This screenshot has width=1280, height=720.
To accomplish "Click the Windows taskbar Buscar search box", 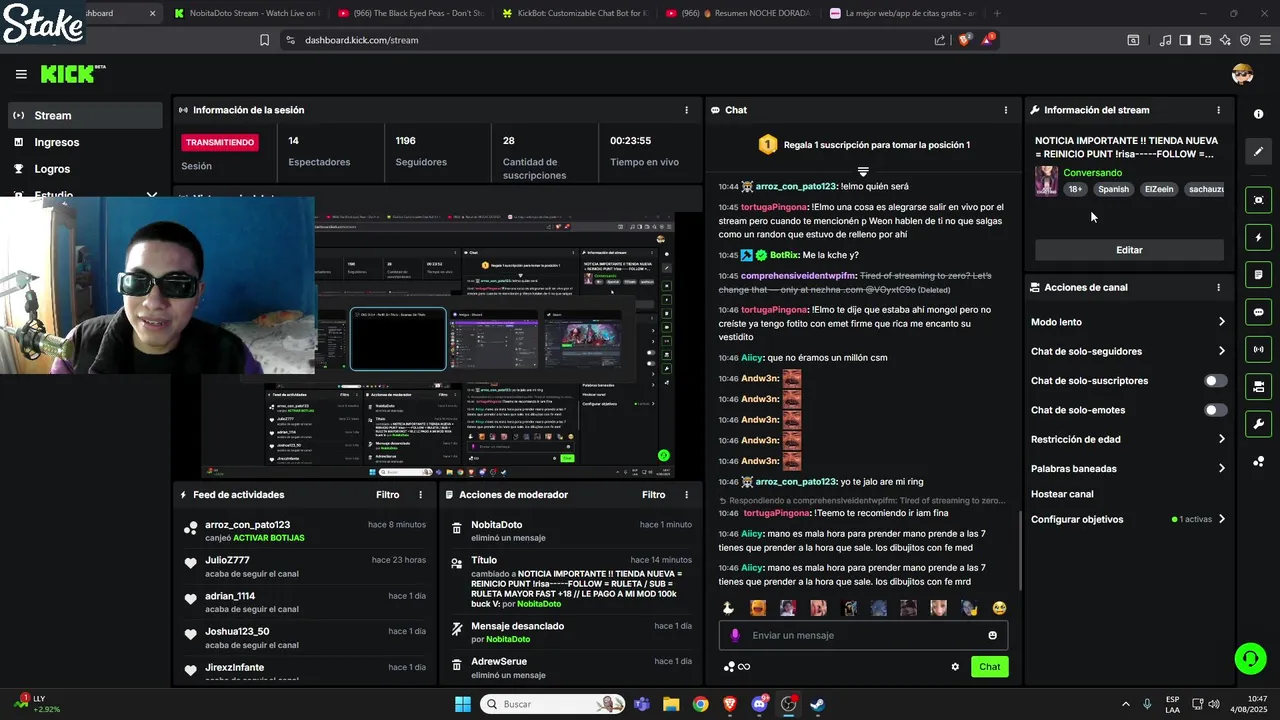I will [x=553, y=704].
